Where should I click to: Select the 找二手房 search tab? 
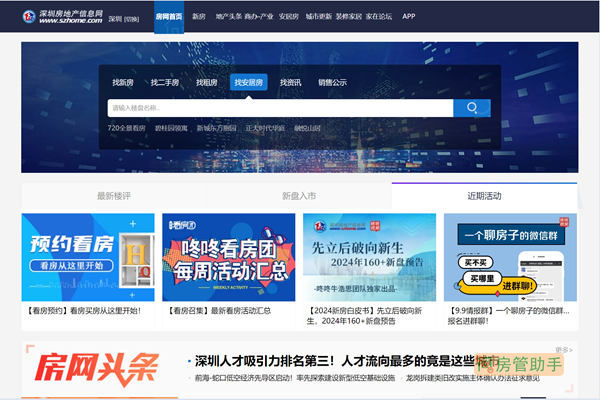[x=165, y=82]
